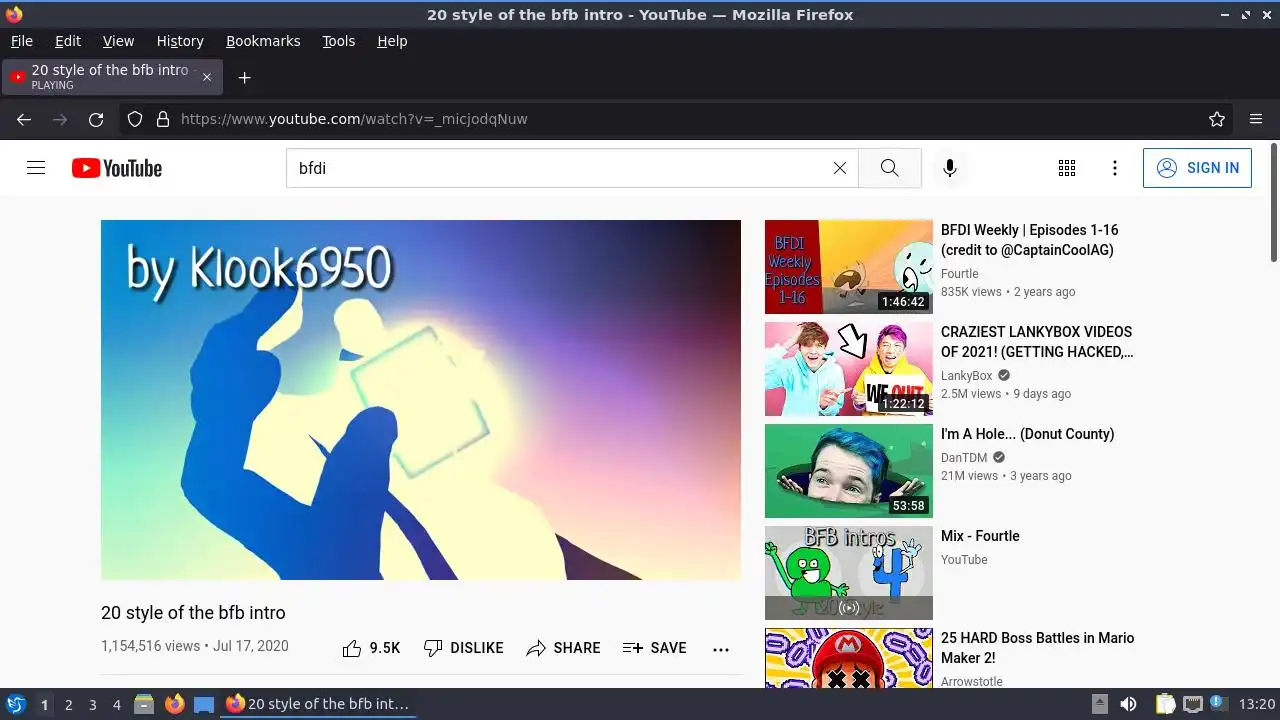Open the File menu

coord(21,41)
